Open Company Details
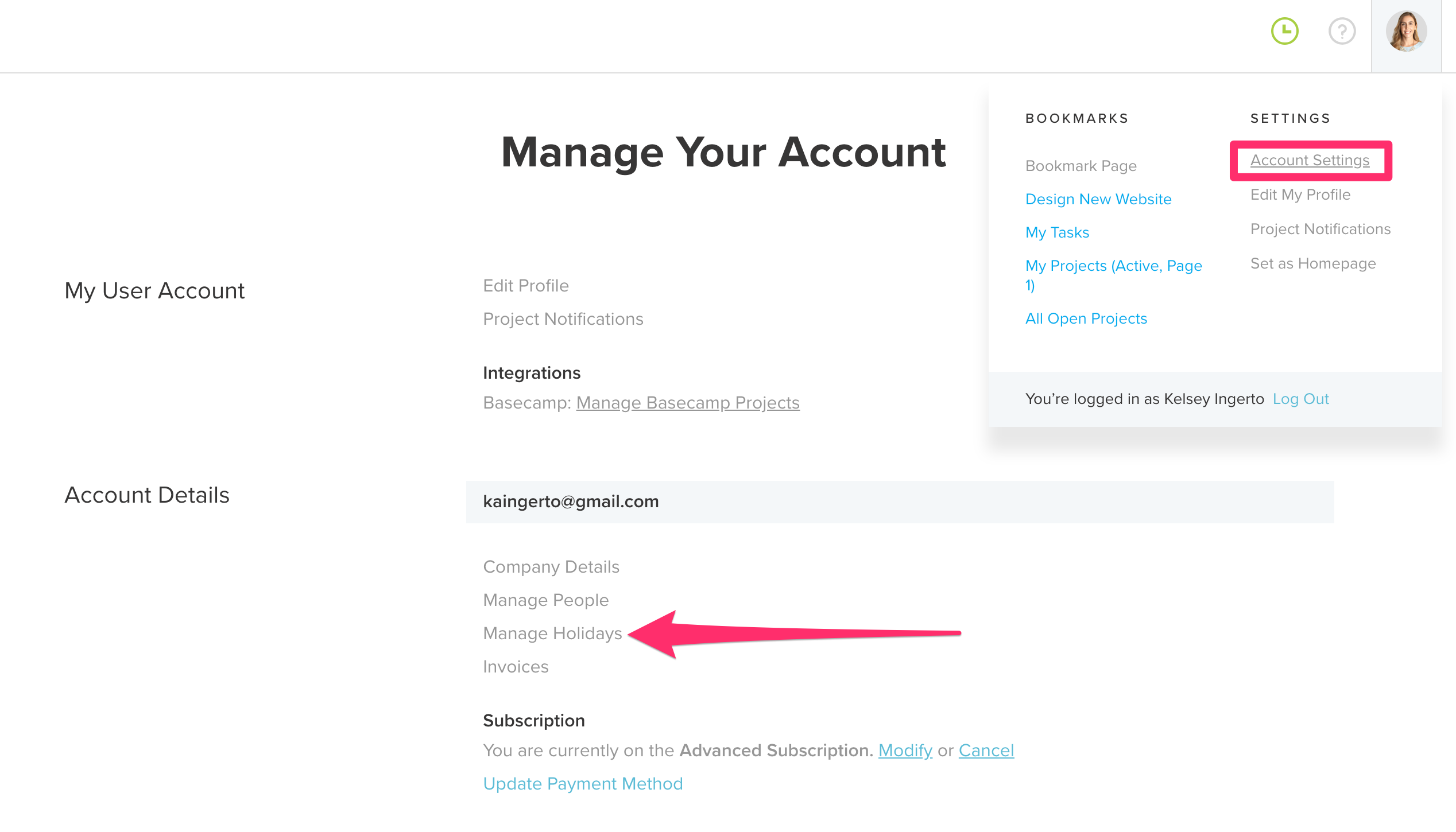The height and width of the screenshot is (832, 1456). (x=551, y=566)
